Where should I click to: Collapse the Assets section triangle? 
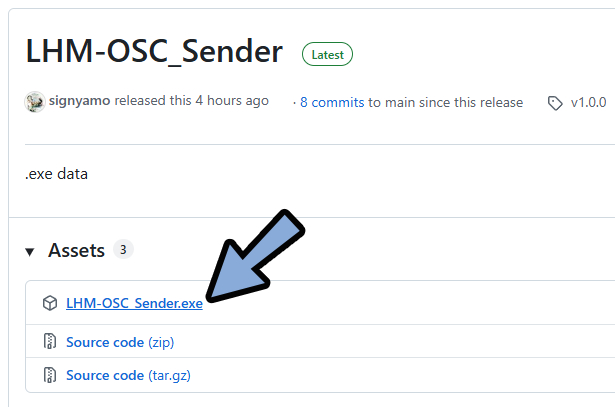[x=30, y=252]
